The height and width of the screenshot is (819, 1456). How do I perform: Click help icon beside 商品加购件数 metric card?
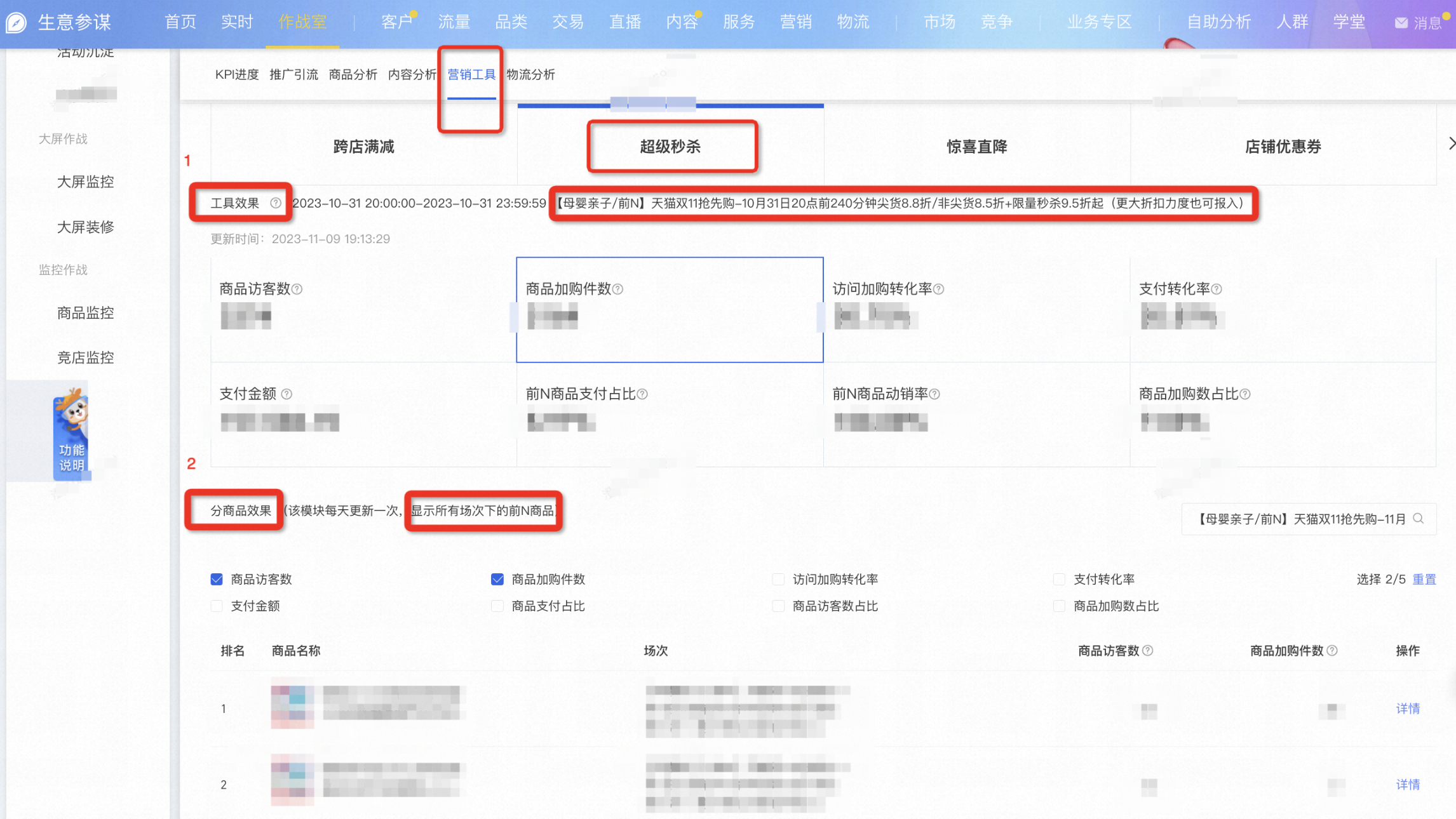click(618, 290)
